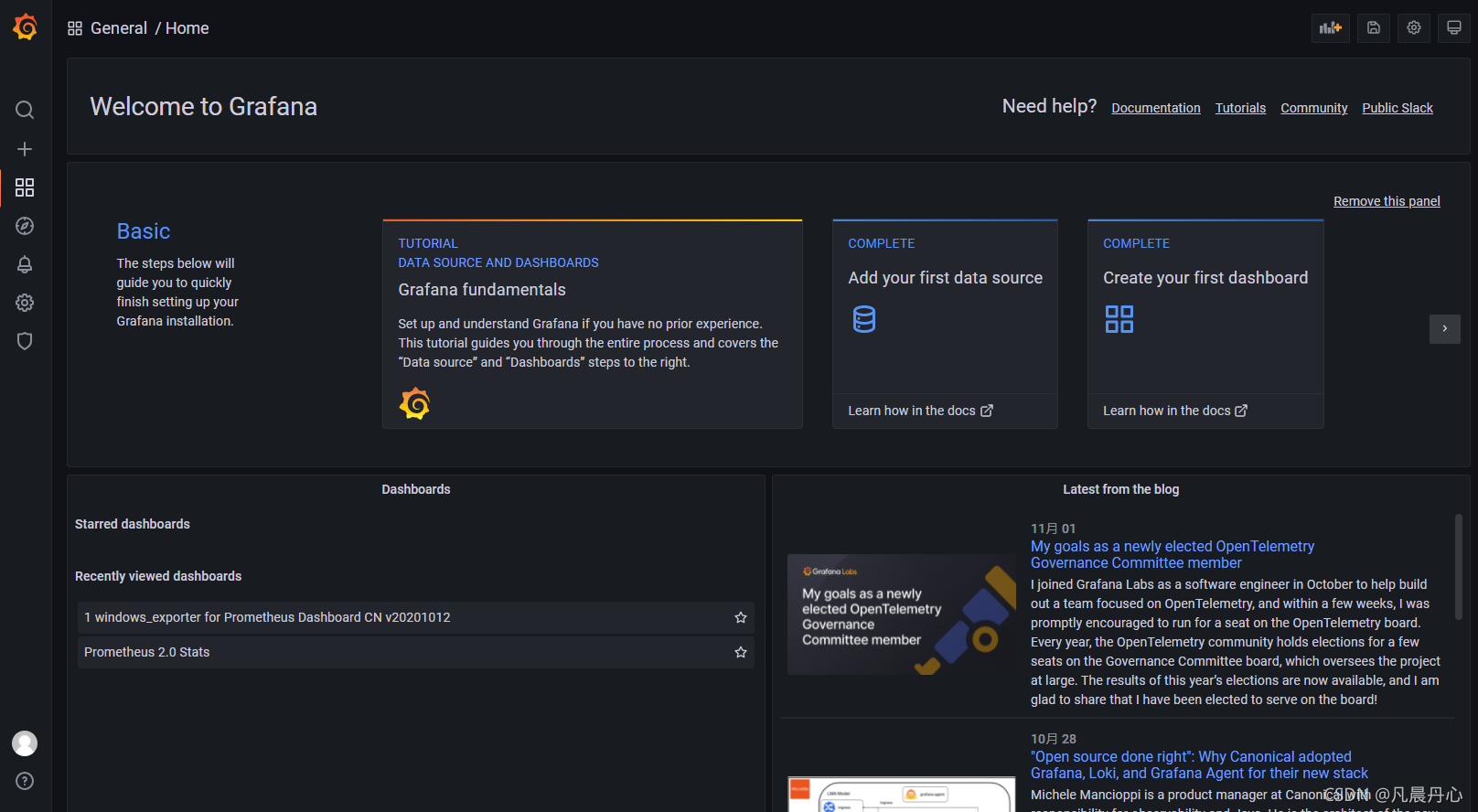
Task: Star the Prometheus 2.0 Stats dashboard
Action: tap(741, 653)
